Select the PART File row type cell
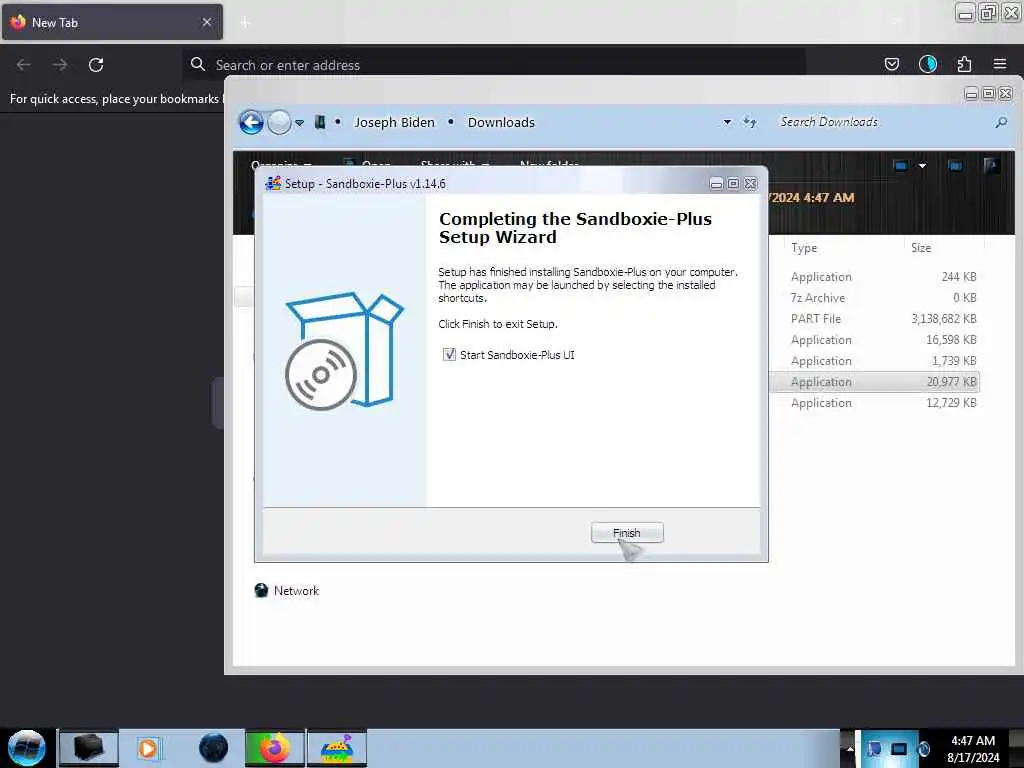The width and height of the screenshot is (1024, 768). pos(816,319)
